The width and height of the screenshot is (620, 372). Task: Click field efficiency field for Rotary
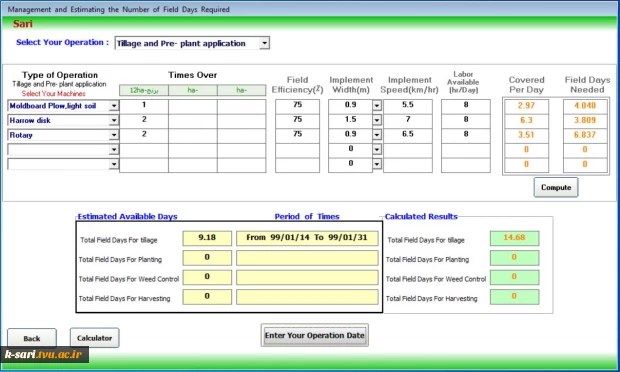click(297, 135)
